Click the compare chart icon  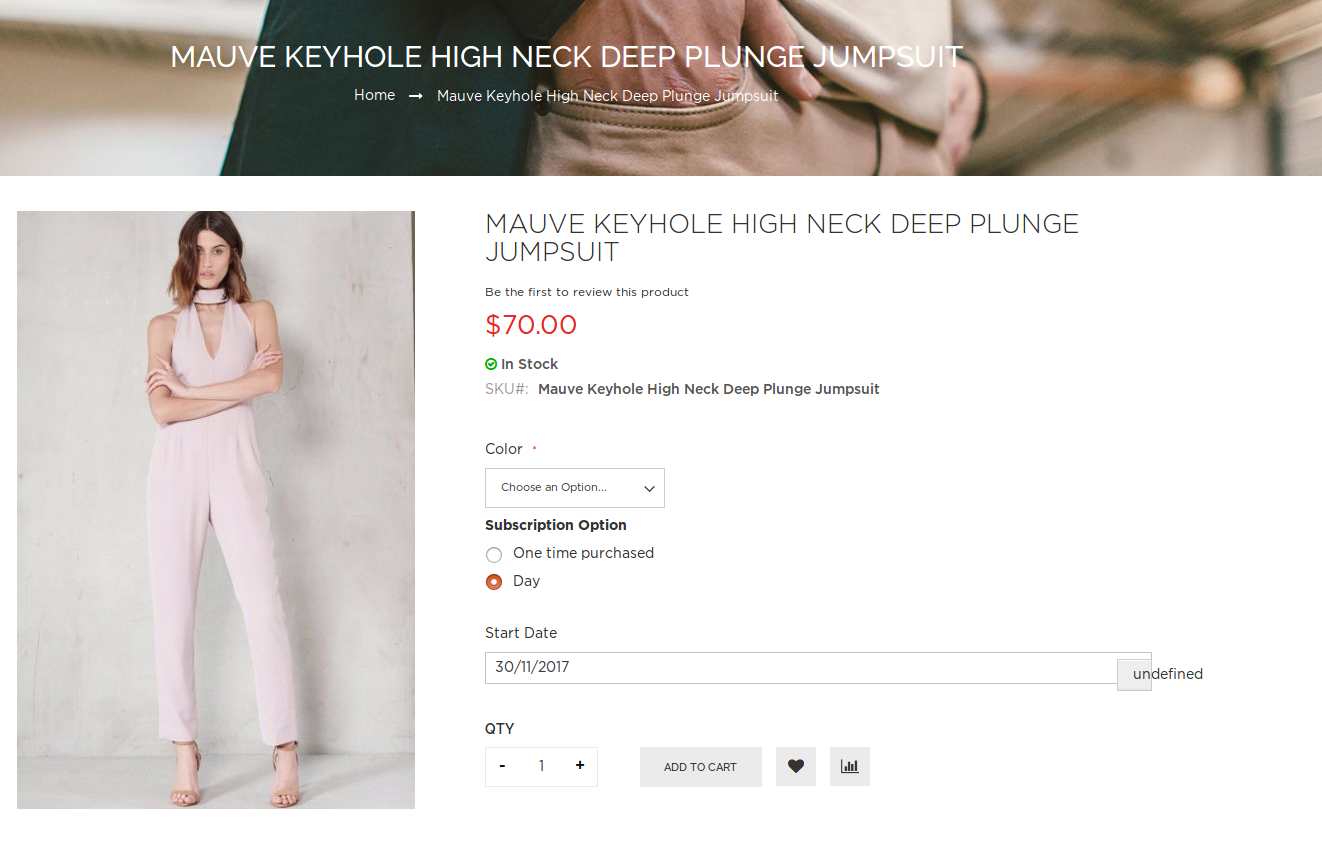point(850,767)
